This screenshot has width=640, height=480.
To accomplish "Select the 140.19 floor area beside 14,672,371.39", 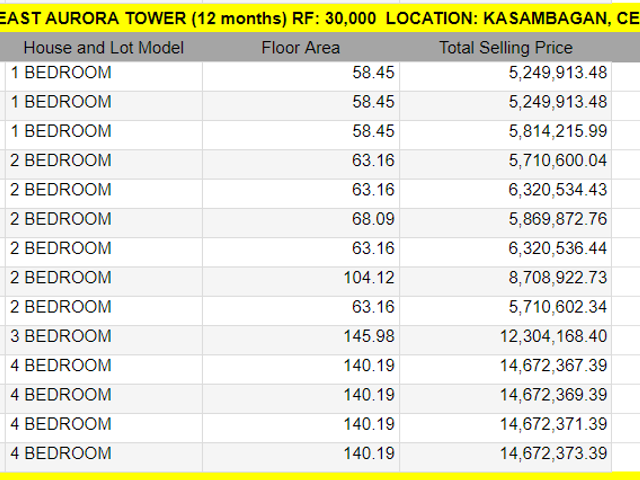I will click(301, 429).
